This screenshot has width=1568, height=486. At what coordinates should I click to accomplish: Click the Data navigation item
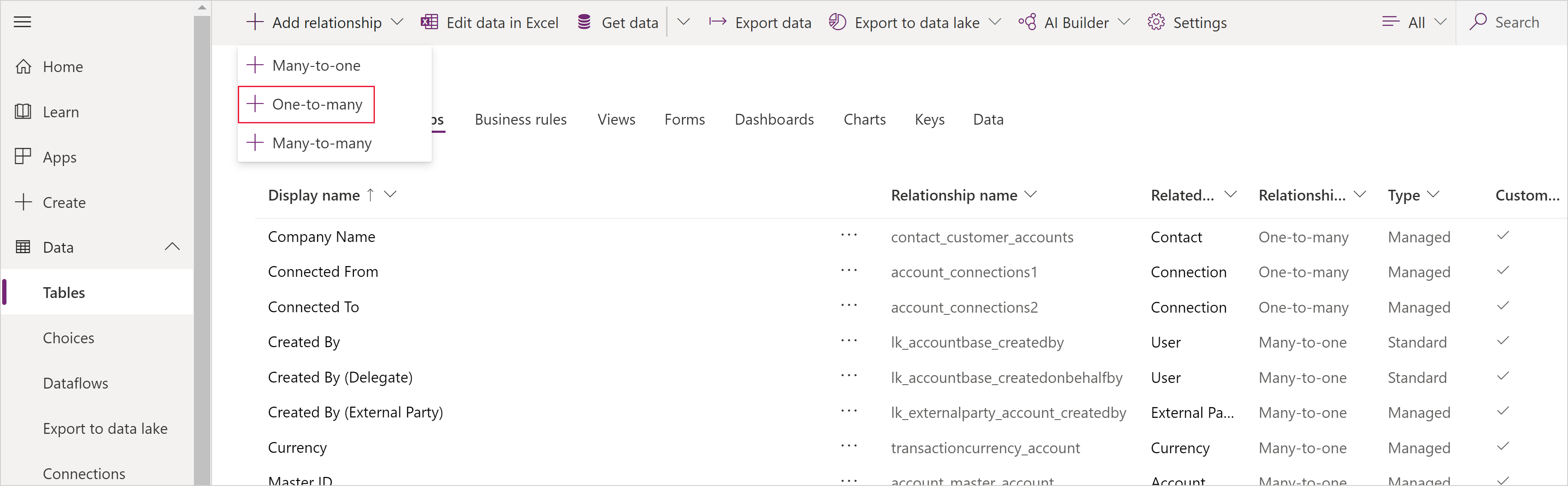point(57,247)
